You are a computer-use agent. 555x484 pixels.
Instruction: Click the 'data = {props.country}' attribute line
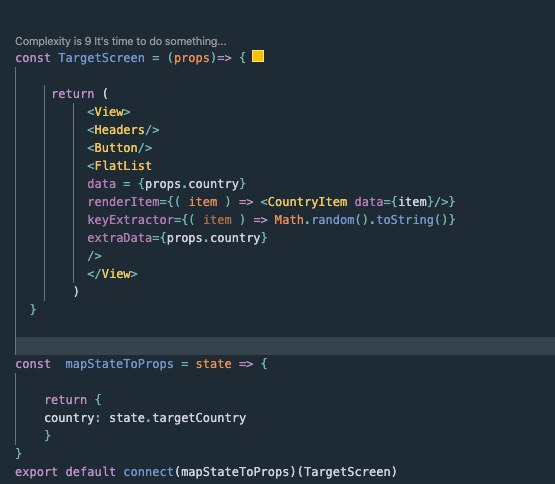tap(166, 184)
